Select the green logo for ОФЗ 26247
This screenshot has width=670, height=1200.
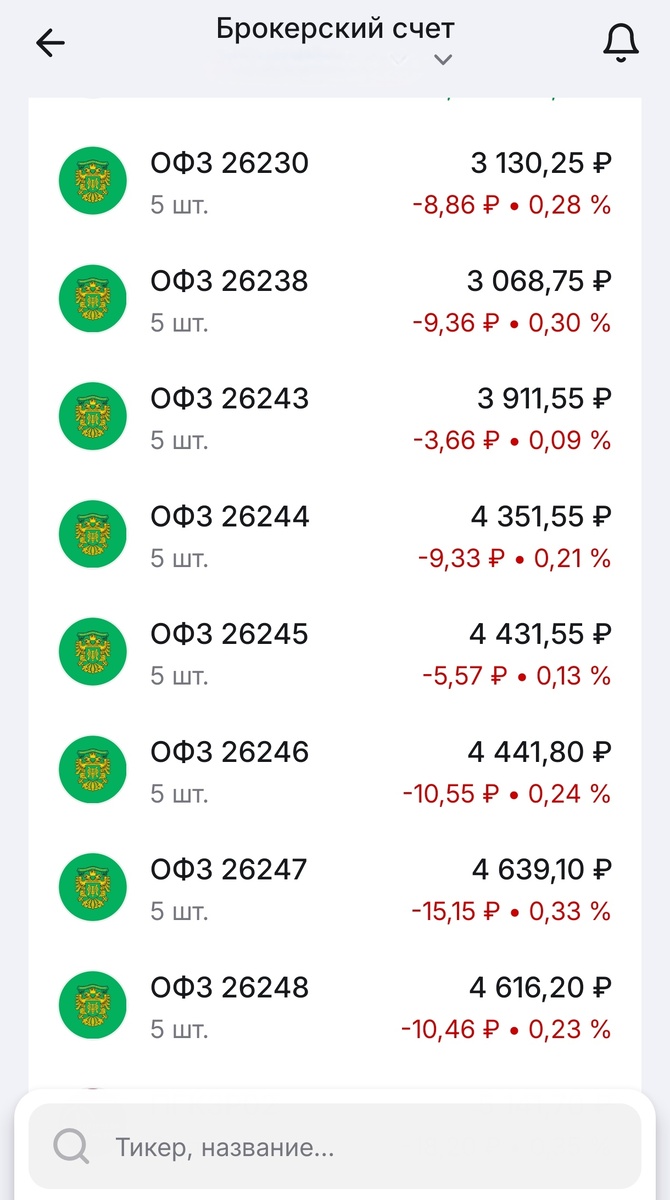(92, 887)
